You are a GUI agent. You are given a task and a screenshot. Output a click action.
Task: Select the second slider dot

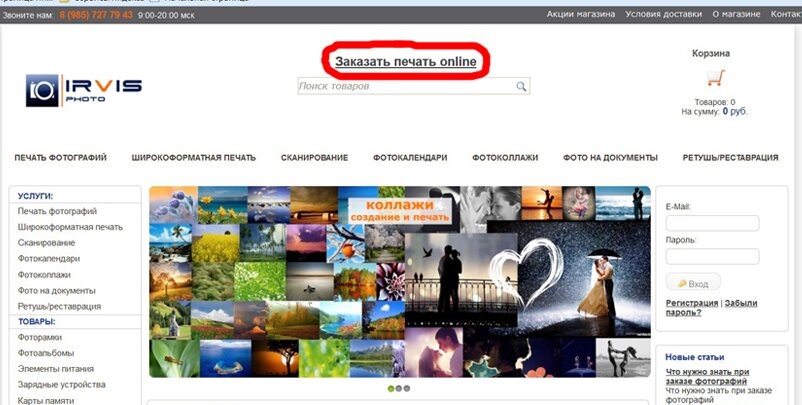[x=399, y=389]
